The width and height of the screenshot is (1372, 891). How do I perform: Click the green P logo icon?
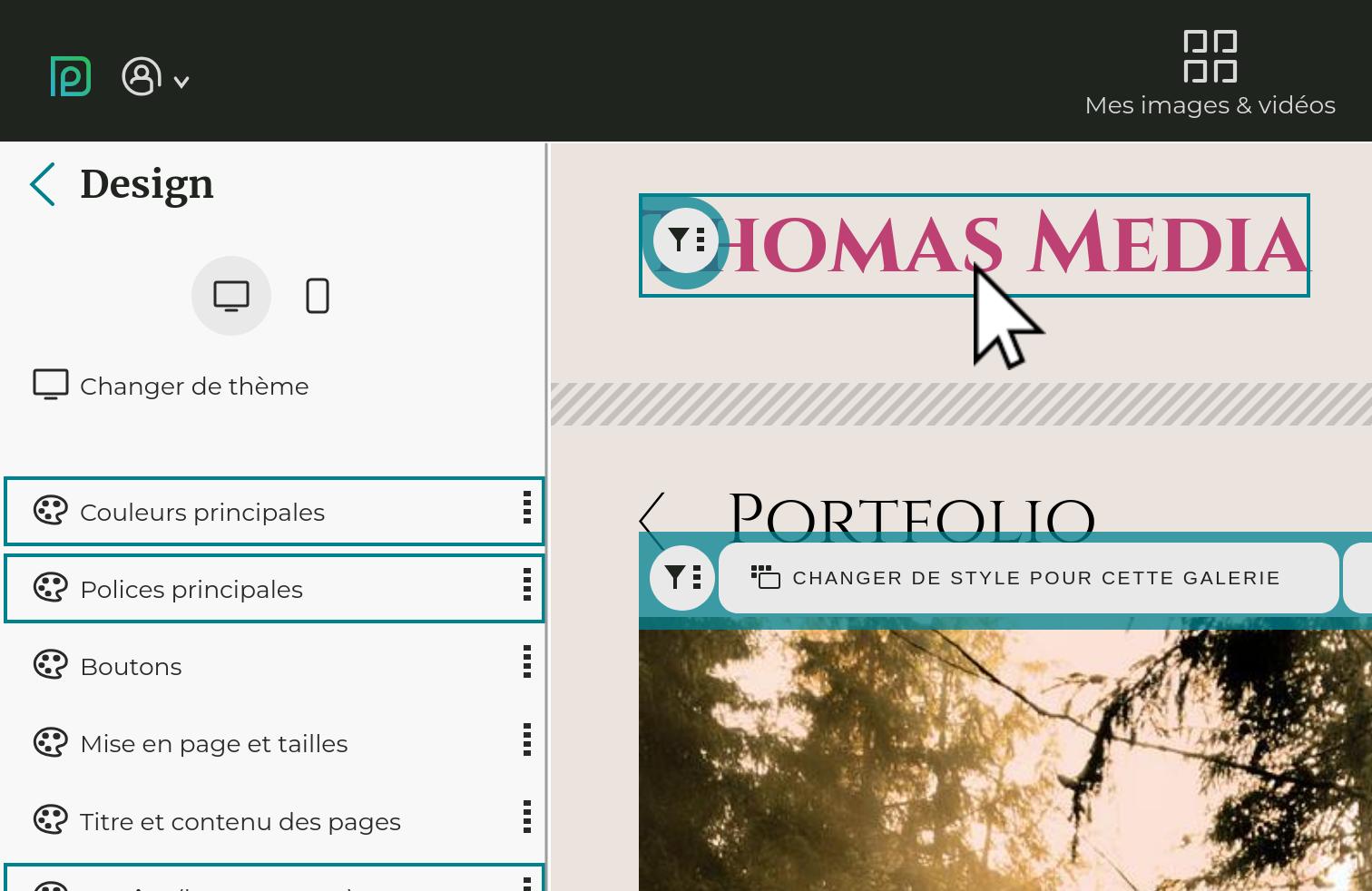tap(70, 76)
